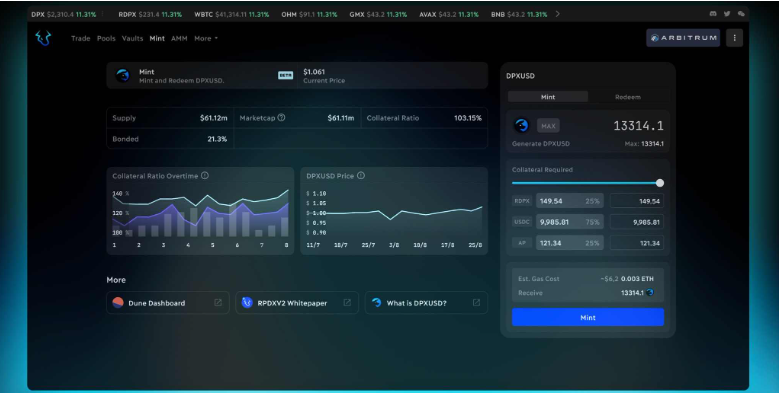Screen dimensions: 781x394
Task: Click the right USDC 9,985.81 box
Action: coord(637,222)
